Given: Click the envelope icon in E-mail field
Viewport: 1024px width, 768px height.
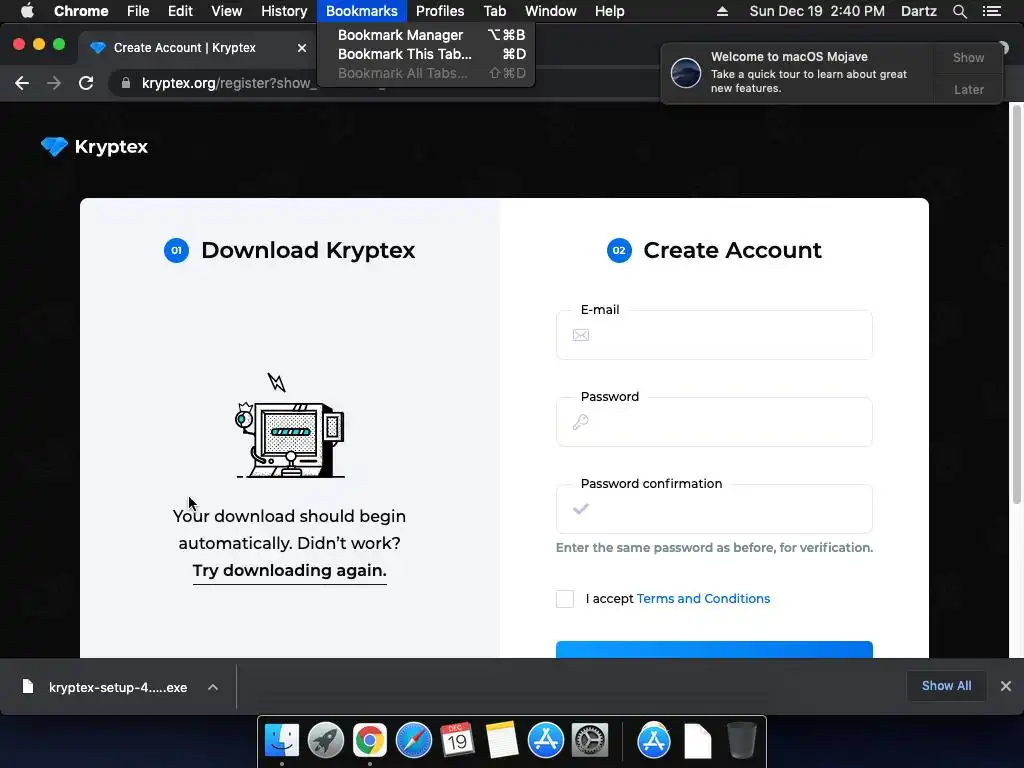Looking at the screenshot, I should tap(581, 335).
